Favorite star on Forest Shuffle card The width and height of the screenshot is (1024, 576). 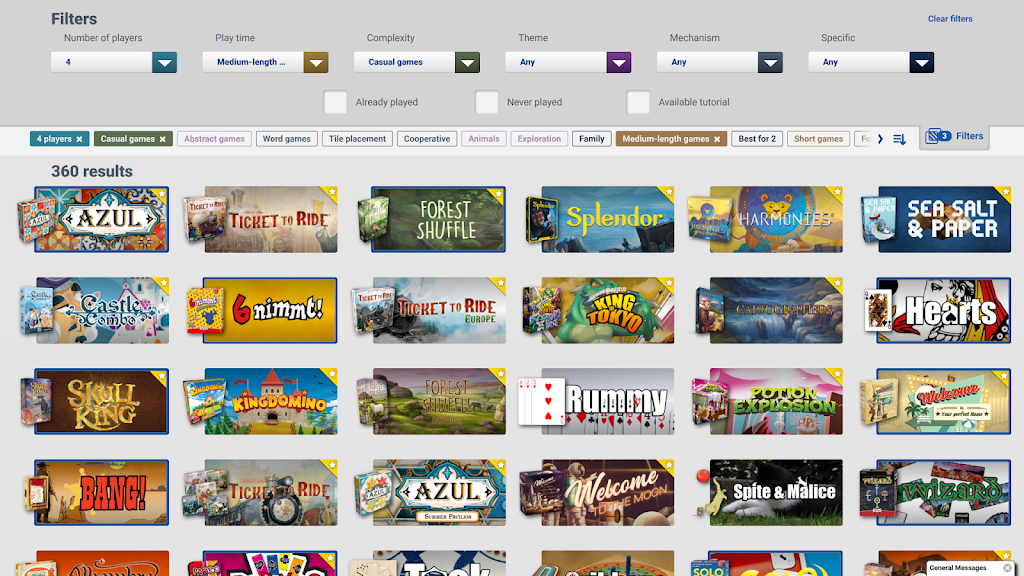coord(499,193)
